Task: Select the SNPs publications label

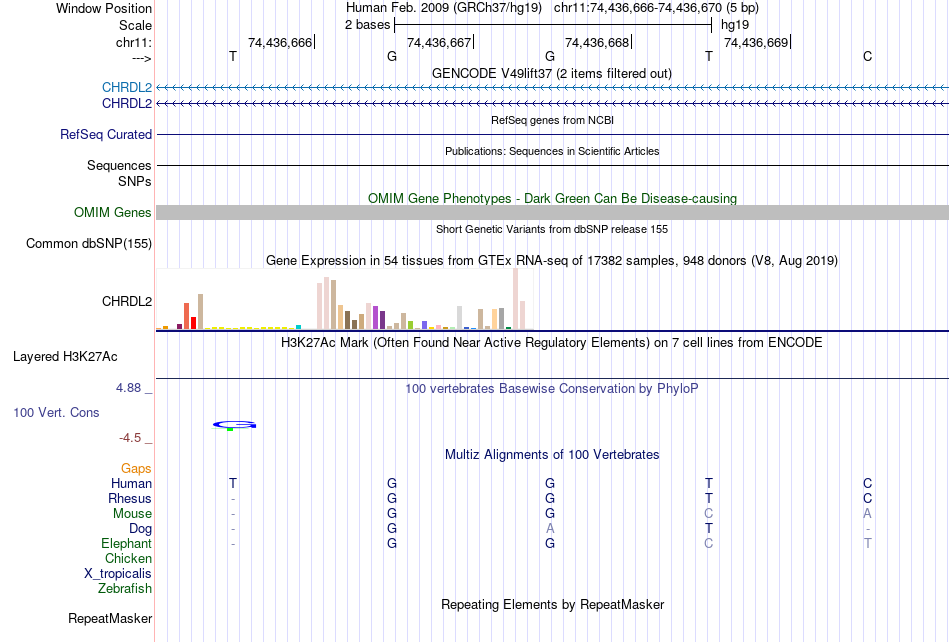Action: pyautogui.click(x=135, y=181)
